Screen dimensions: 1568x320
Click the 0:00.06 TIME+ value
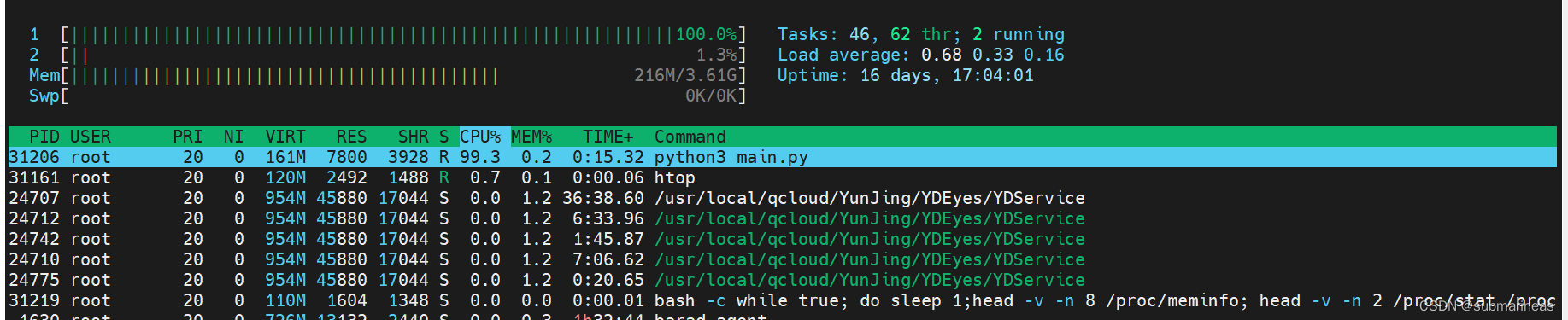point(608,177)
